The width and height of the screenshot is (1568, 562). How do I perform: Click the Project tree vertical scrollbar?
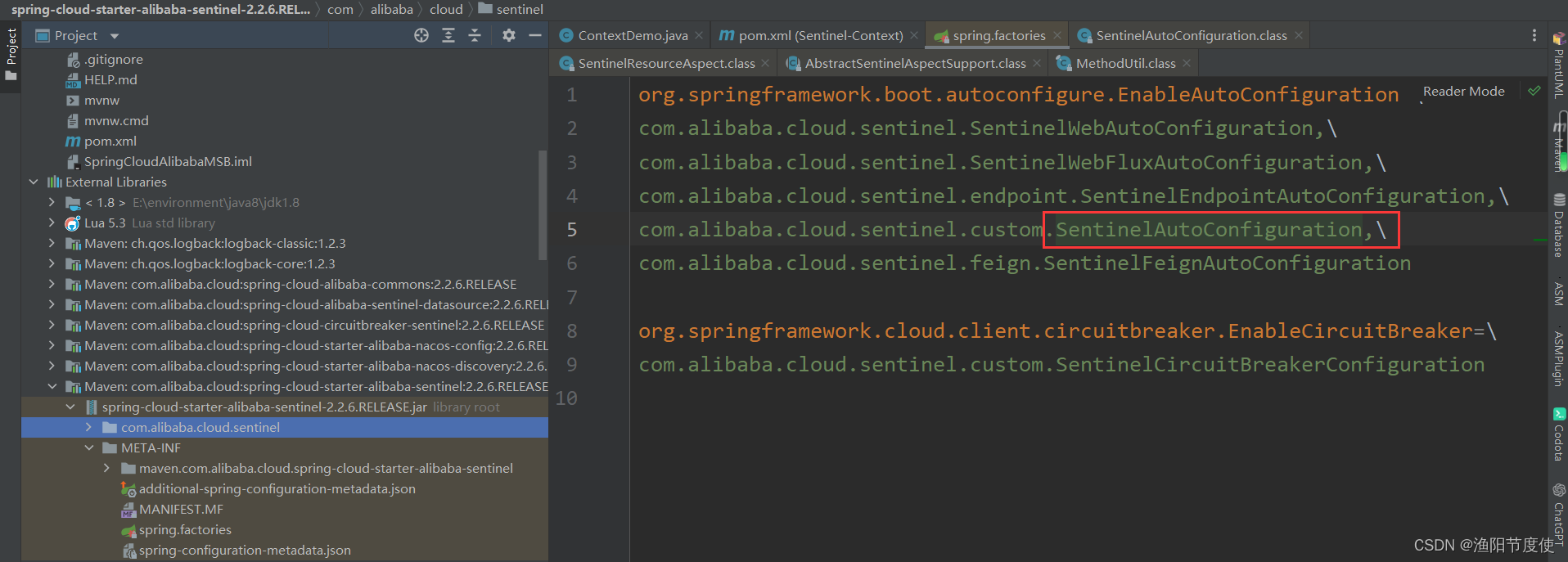(x=543, y=205)
